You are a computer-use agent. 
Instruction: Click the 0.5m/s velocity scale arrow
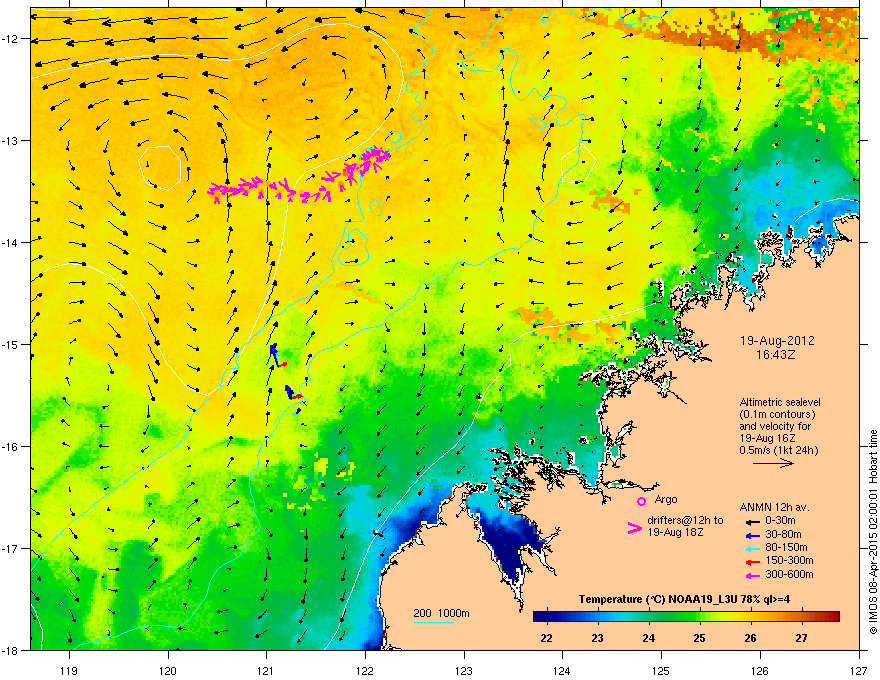(773, 463)
